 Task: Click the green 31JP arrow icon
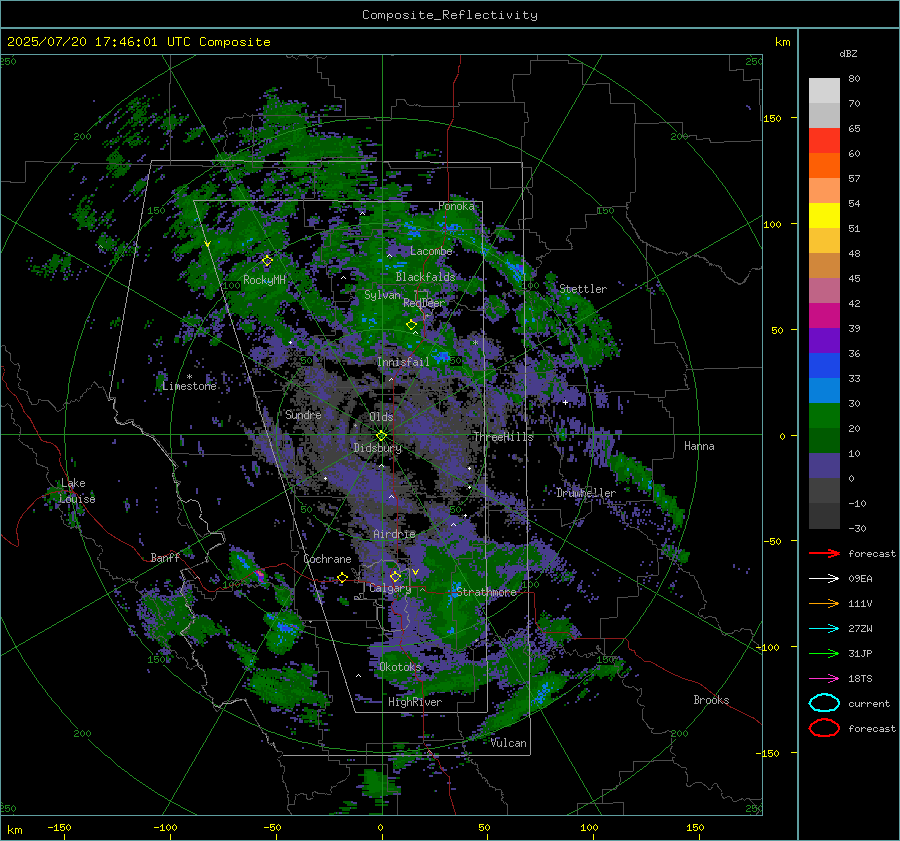[824, 653]
